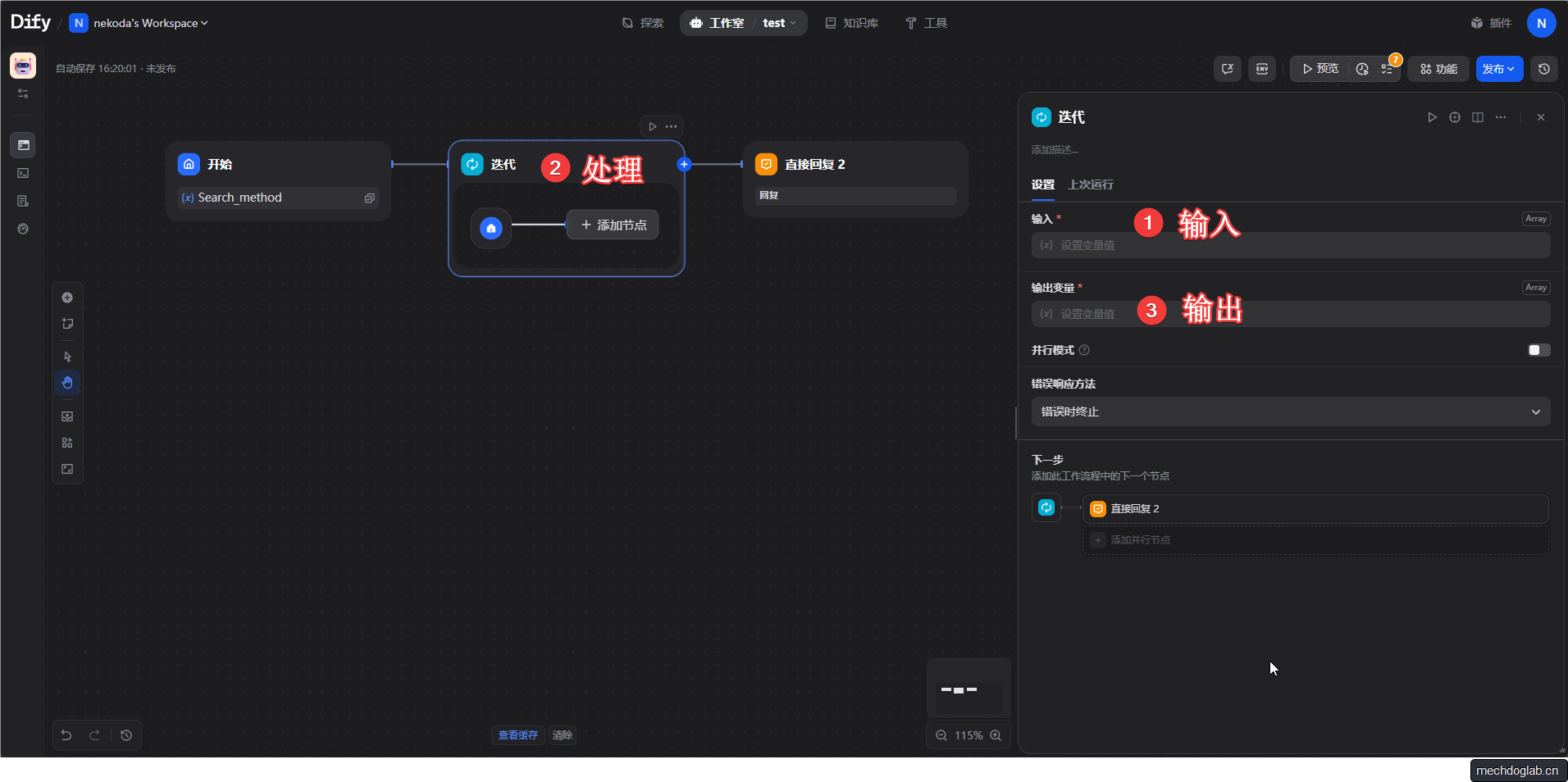Click the 查看缓存 link
Image resolution: width=1568 pixels, height=782 pixels.
tap(517, 735)
